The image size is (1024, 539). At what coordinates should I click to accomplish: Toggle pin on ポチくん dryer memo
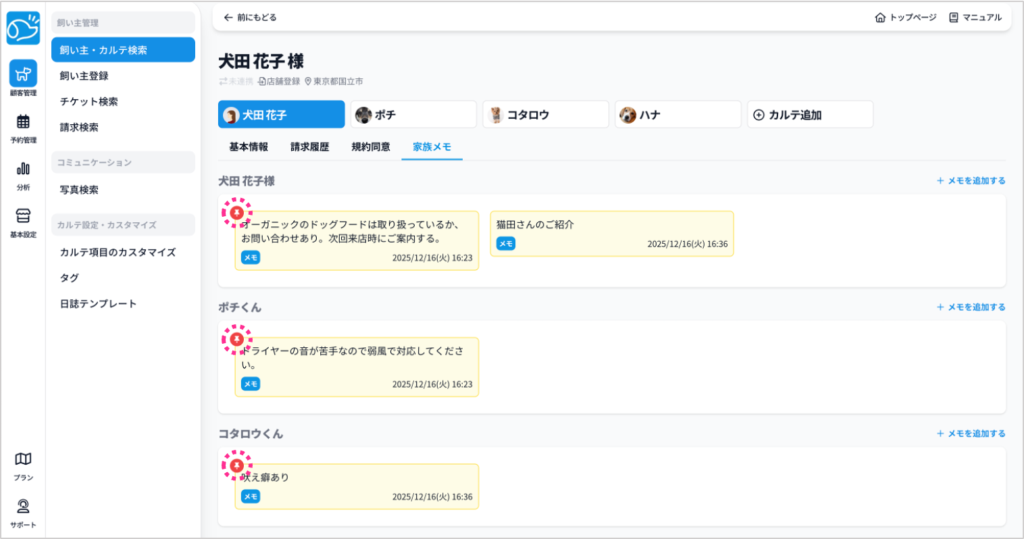(x=236, y=339)
